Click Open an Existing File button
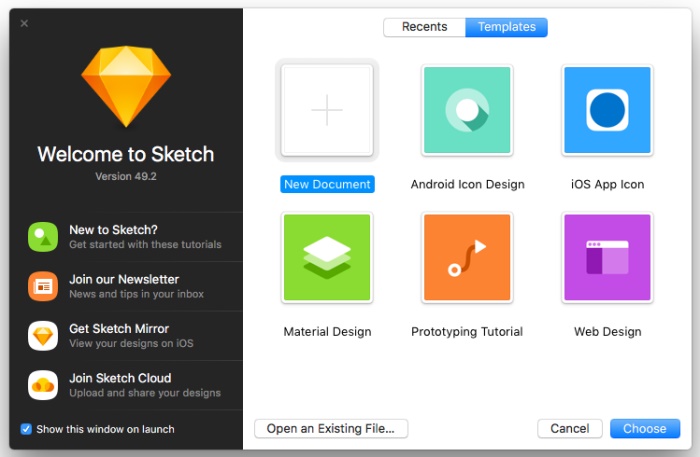 [x=331, y=428]
